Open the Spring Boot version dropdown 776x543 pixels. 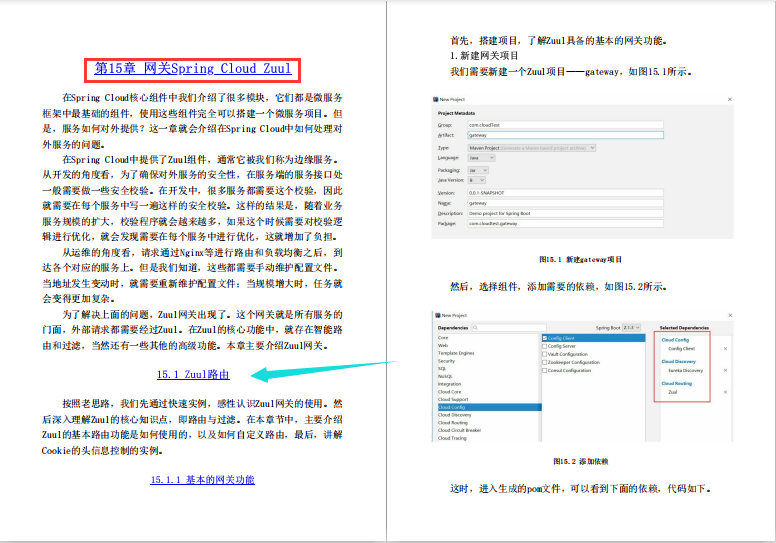tap(631, 328)
